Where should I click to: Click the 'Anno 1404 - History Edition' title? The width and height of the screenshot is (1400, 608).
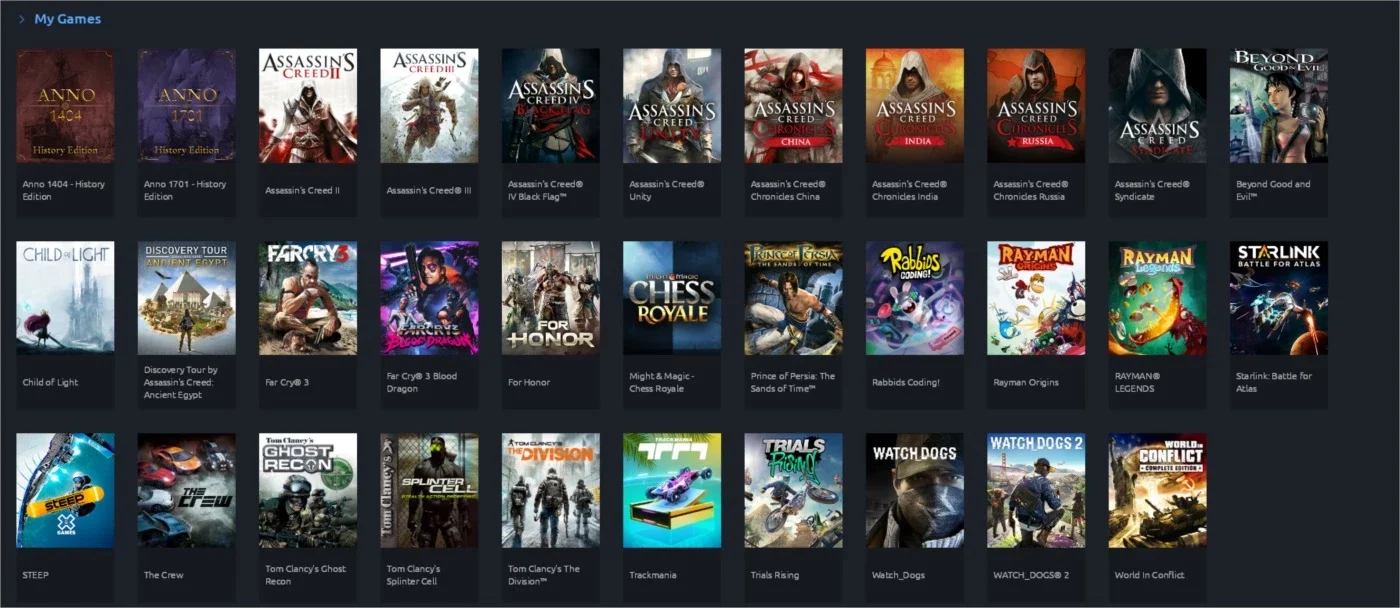click(63, 190)
